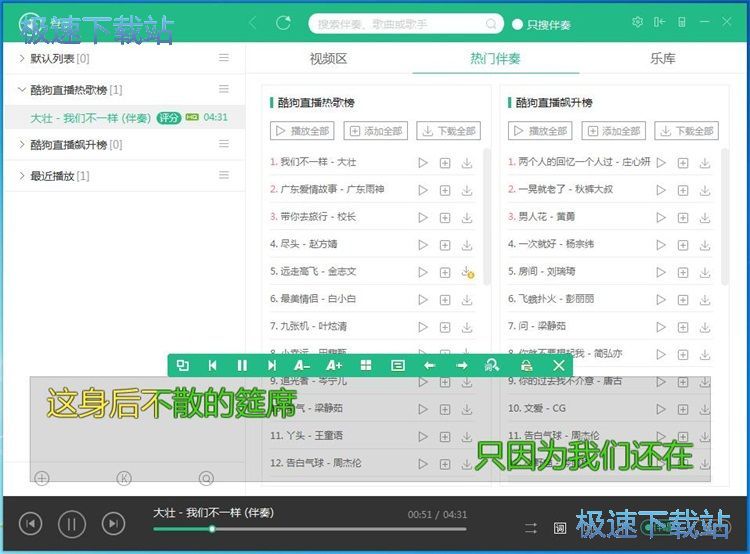Expand the 默认列表 playlist
The height and width of the screenshot is (554, 750).
click(x=23, y=59)
